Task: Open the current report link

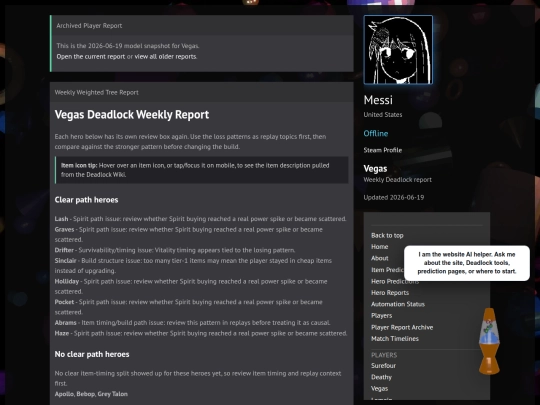Action: (91, 56)
